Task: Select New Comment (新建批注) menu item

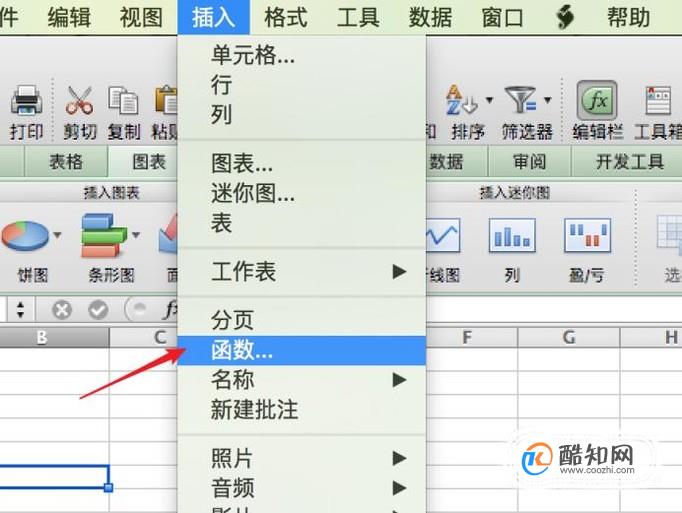Action: tap(301, 409)
